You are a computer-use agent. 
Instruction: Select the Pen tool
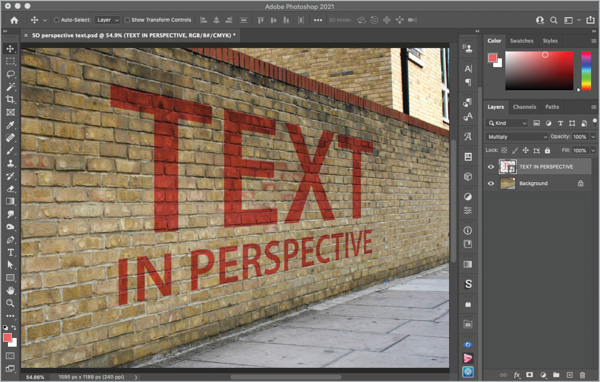click(10, 240)
